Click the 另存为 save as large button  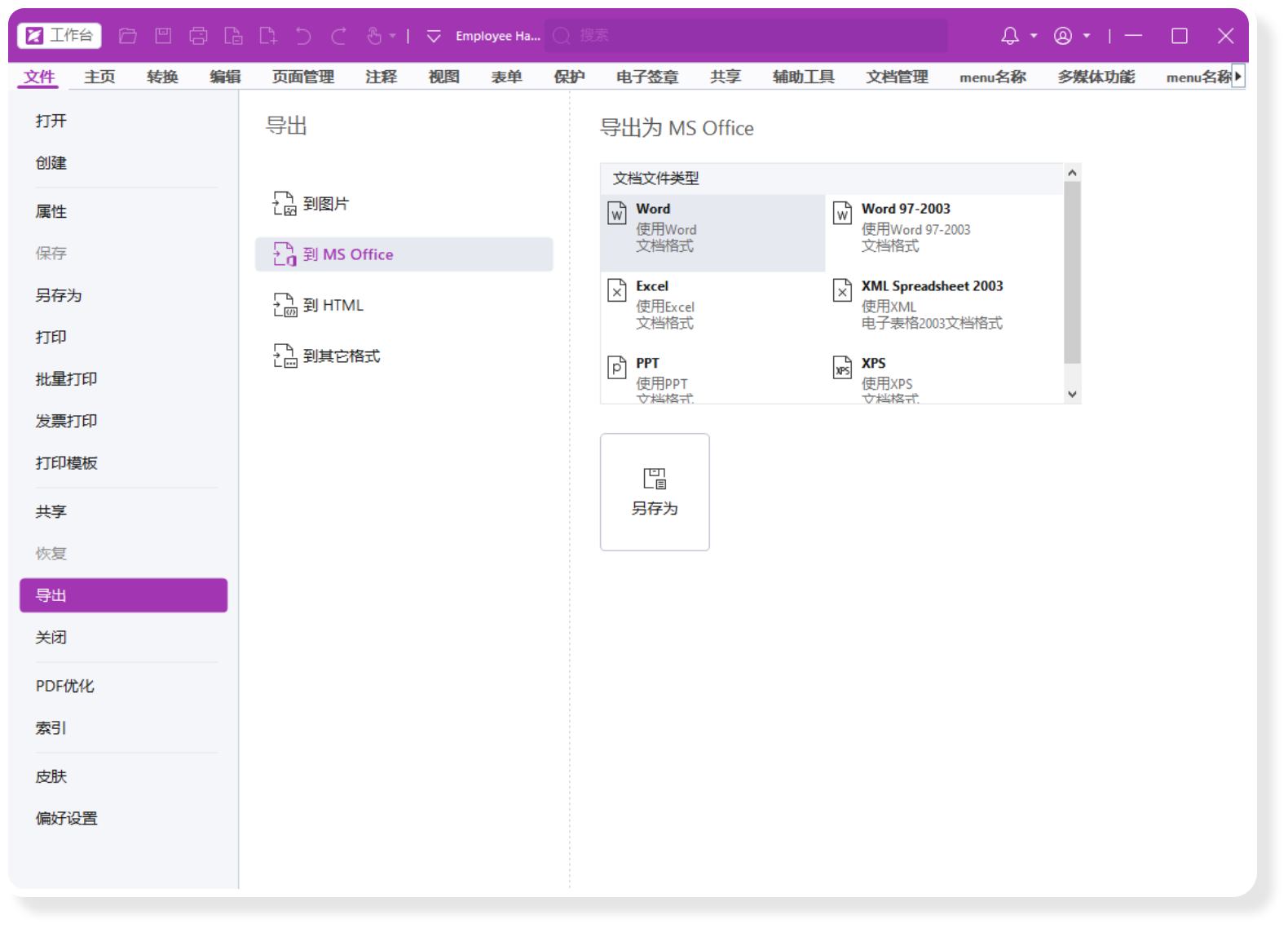tap(655, 492)
